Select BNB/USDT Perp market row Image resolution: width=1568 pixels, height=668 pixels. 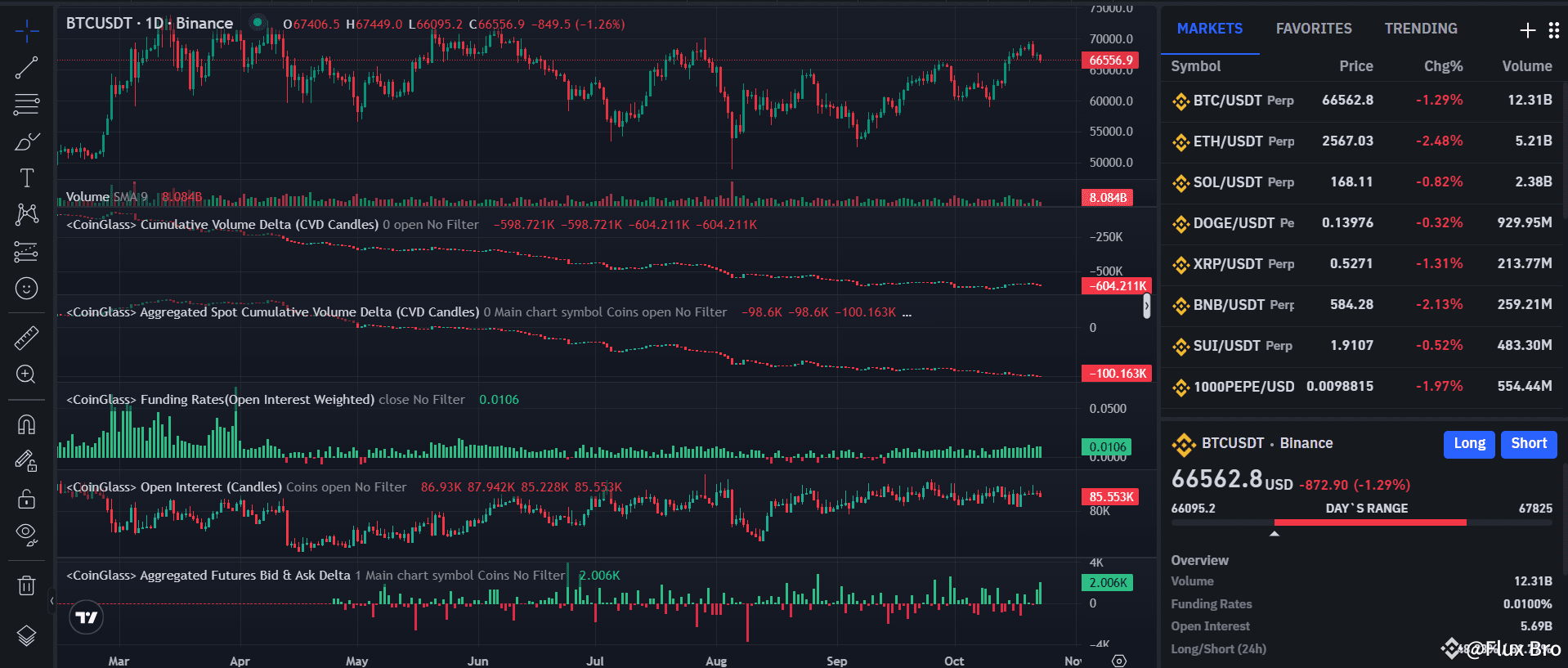pos(1361,305)
